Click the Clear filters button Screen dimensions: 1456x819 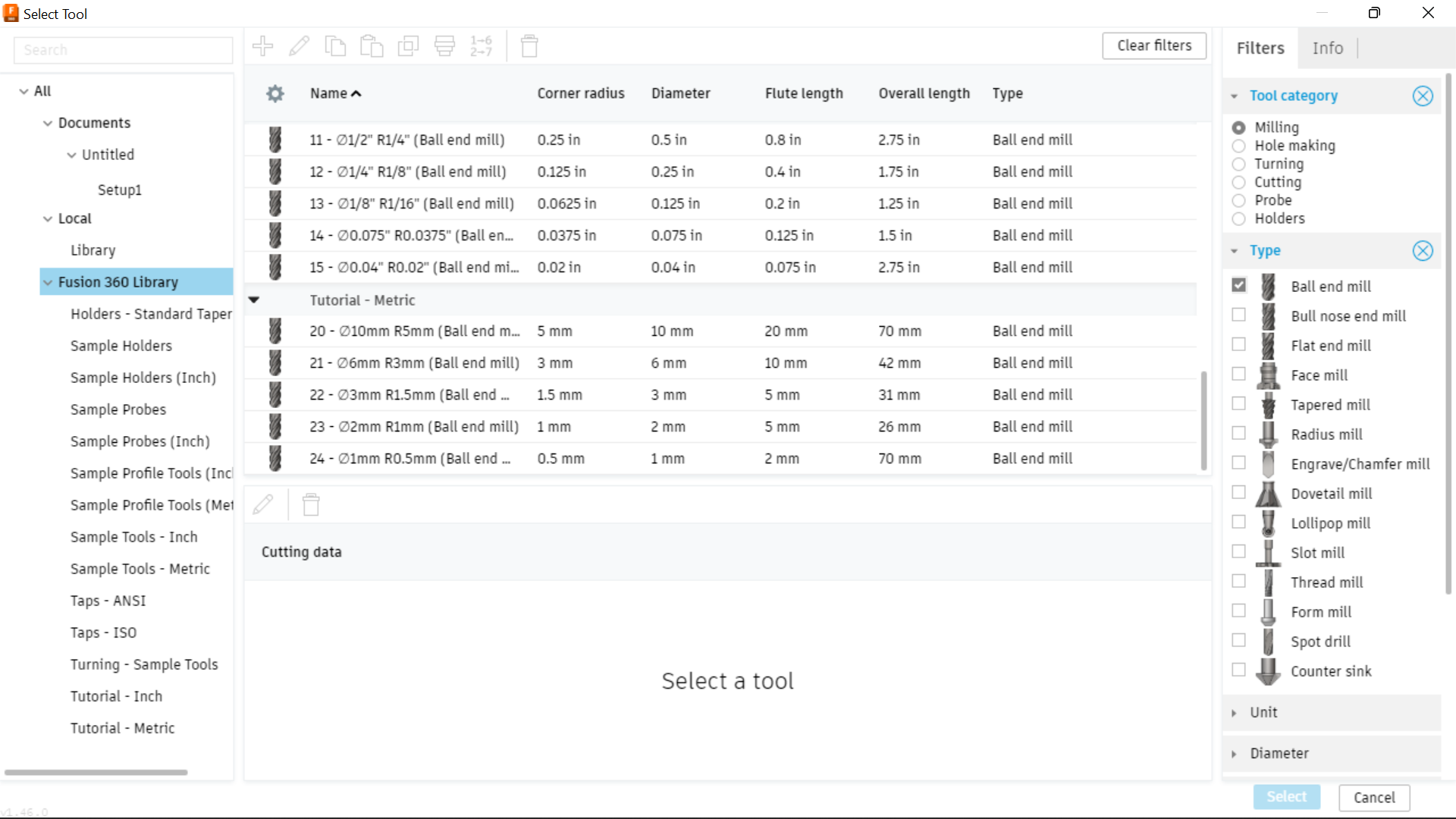click(1153, 45)
